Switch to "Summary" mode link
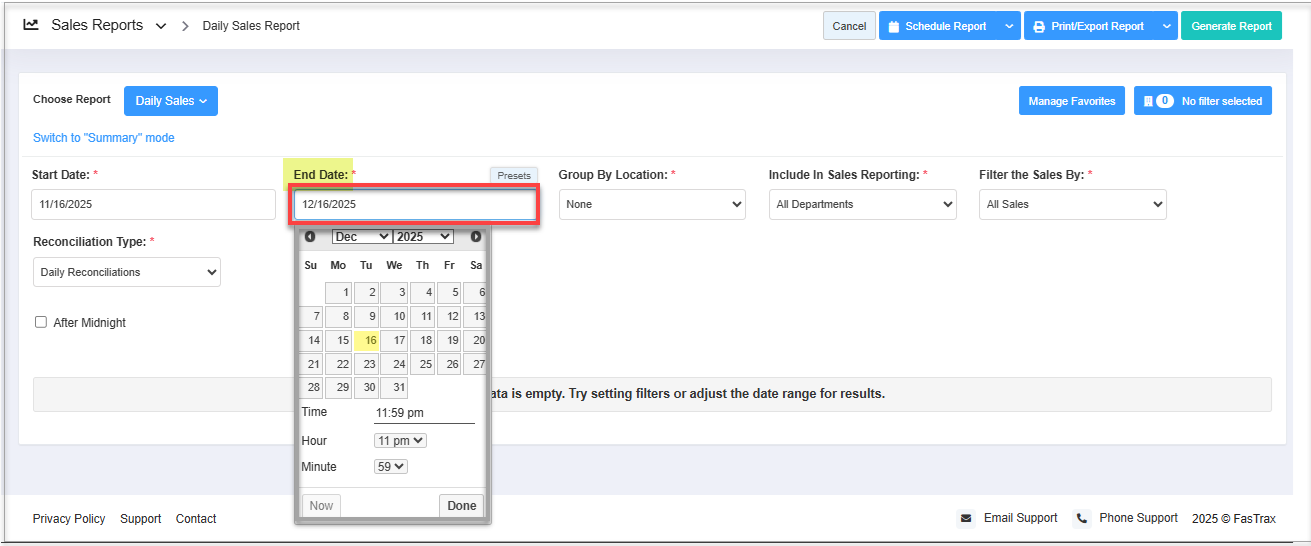 click(x=104, y=138)
